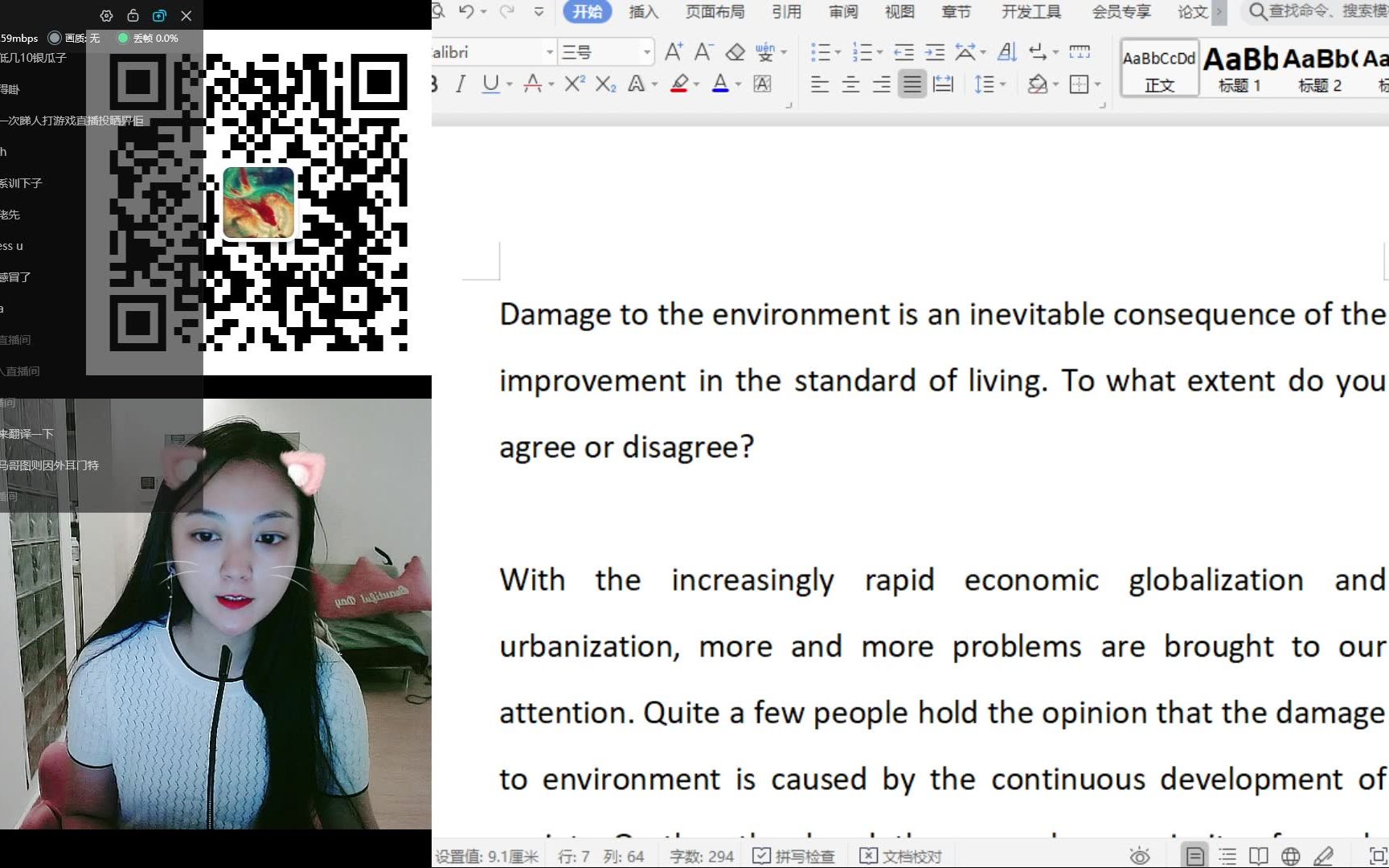This screenshot has height=868, width=1389.
Task: Open the 章节 tab
Action: [x=956, y=11]
